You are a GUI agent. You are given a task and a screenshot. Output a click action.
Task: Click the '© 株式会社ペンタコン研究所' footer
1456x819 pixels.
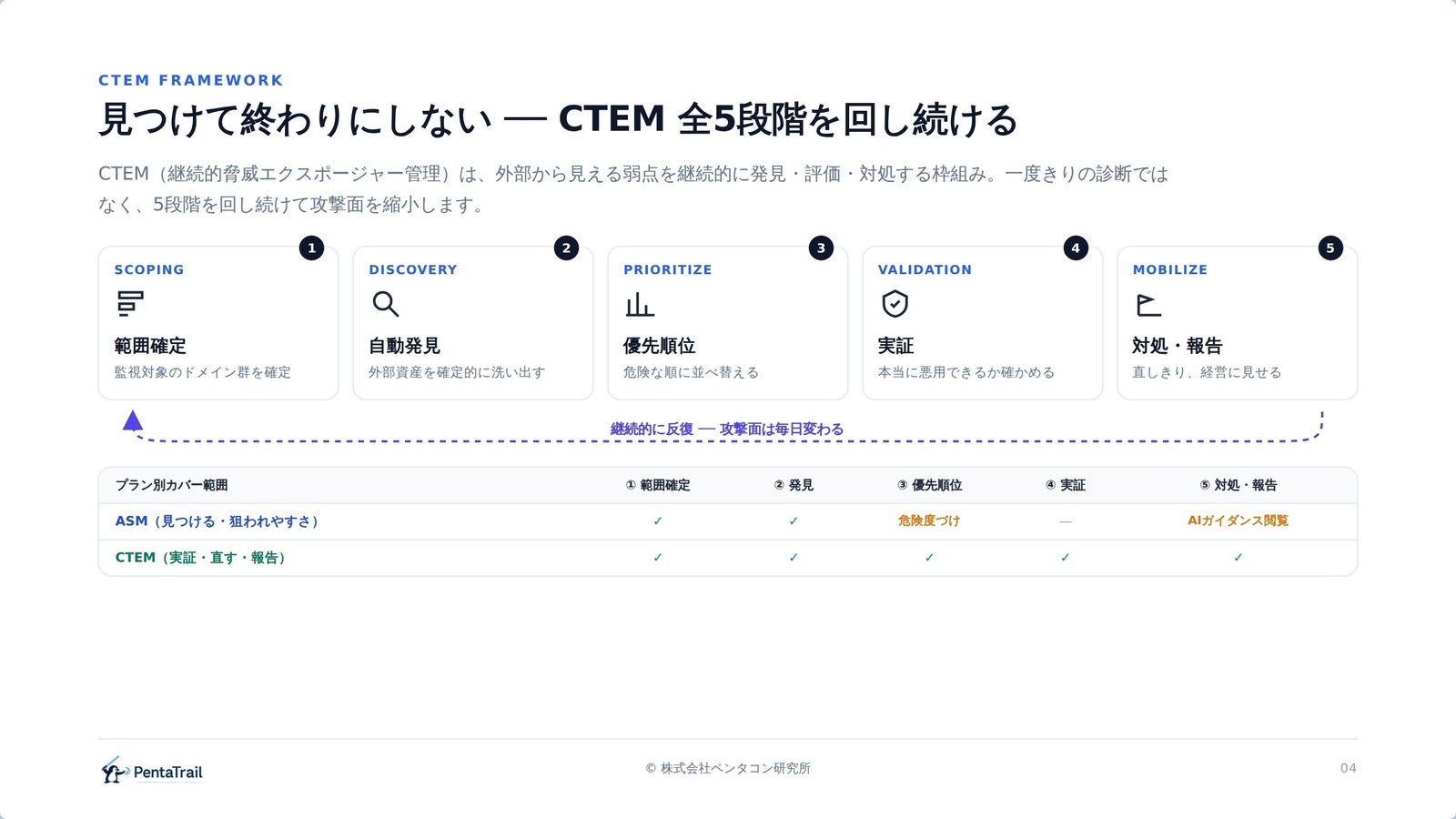tap(728, 768)
